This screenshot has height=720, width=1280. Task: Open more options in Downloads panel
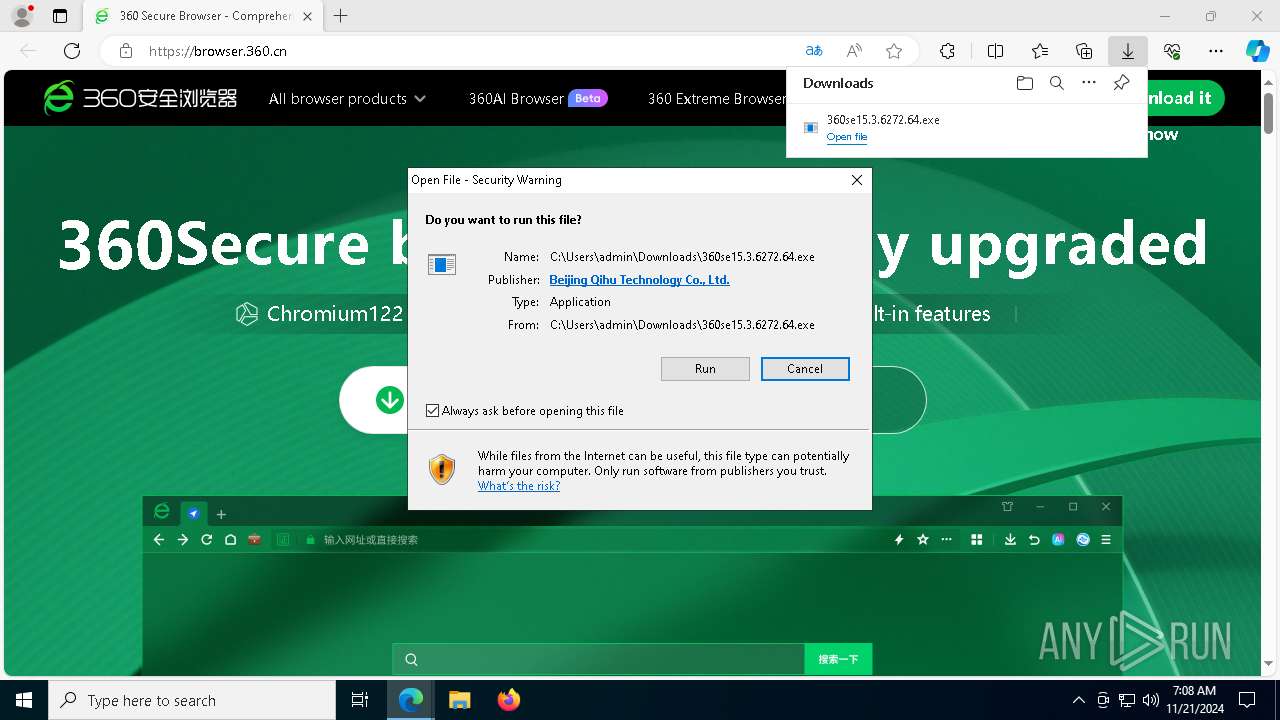click(x=1089, y=83)
